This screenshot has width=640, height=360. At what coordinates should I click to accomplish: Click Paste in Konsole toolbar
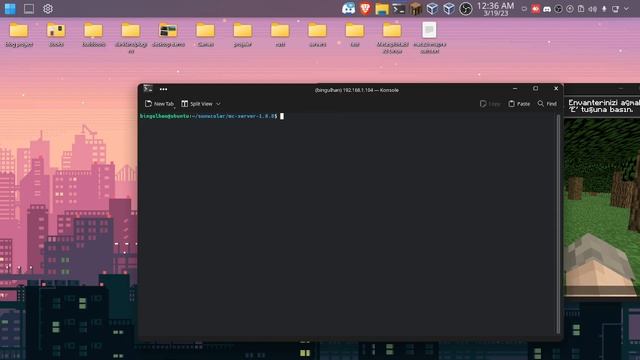(519, 104)
